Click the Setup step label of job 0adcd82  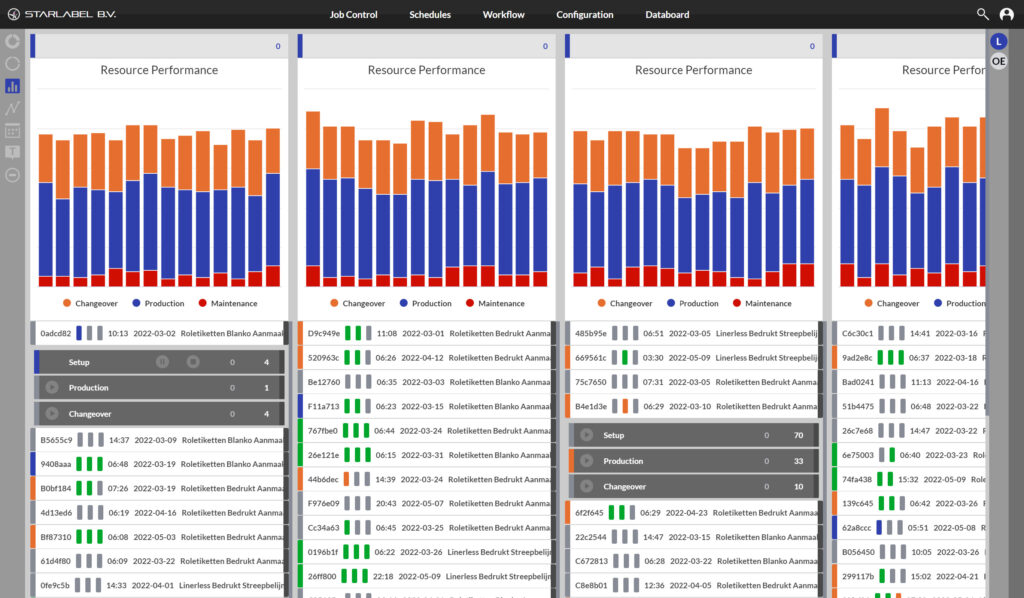[79, 362]
